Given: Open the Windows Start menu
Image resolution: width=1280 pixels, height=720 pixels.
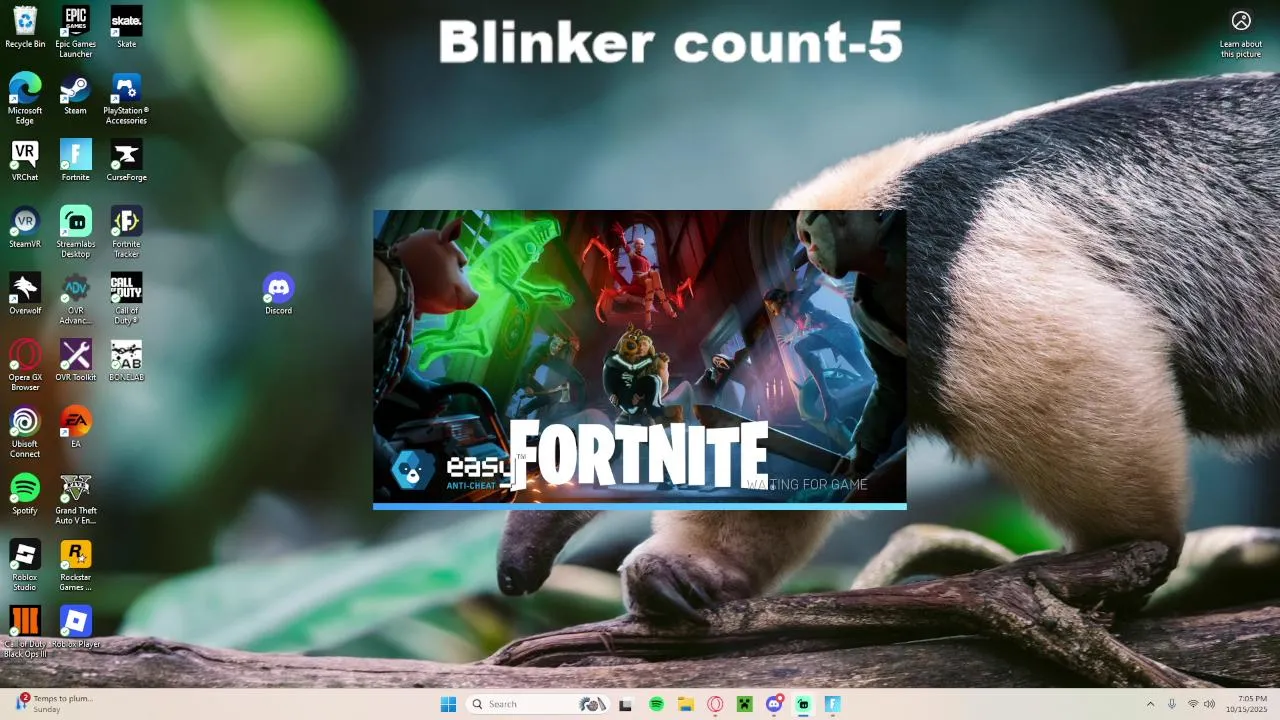Looking at the screenshot, I should pyautogui.click(x=448, y=704).
